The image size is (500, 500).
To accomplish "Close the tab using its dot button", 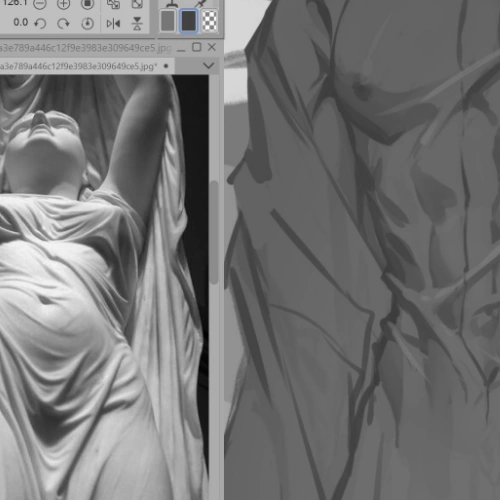I will [x=166, y=66].
